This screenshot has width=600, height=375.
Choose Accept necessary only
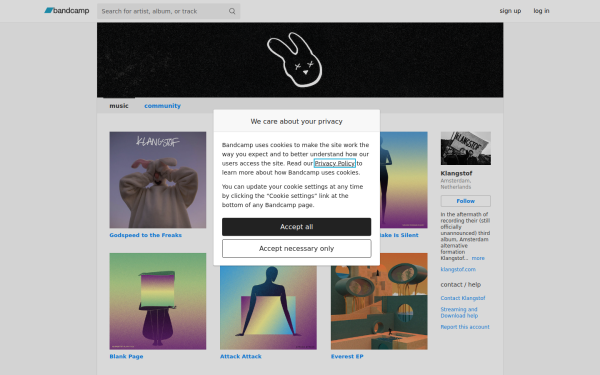pyautogui.click(x=297, y=249)
